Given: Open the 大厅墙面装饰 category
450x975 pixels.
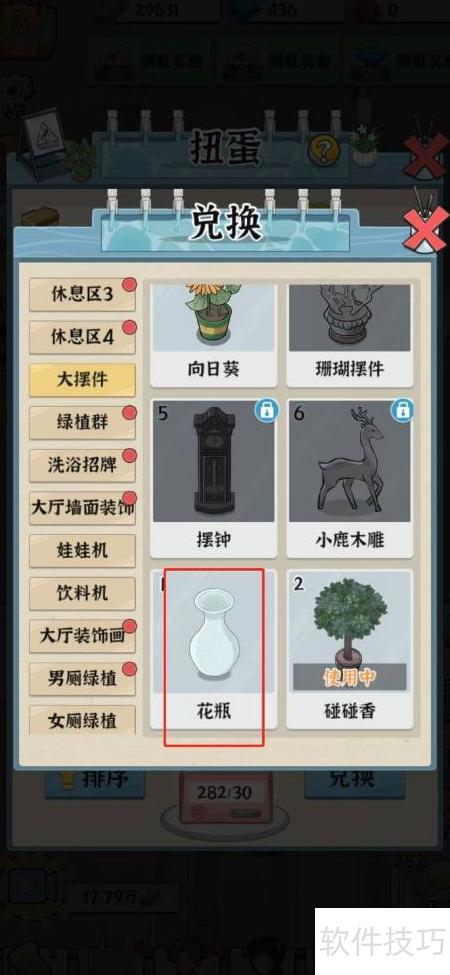Looking at the screenshot, I should tap(82, 507).
